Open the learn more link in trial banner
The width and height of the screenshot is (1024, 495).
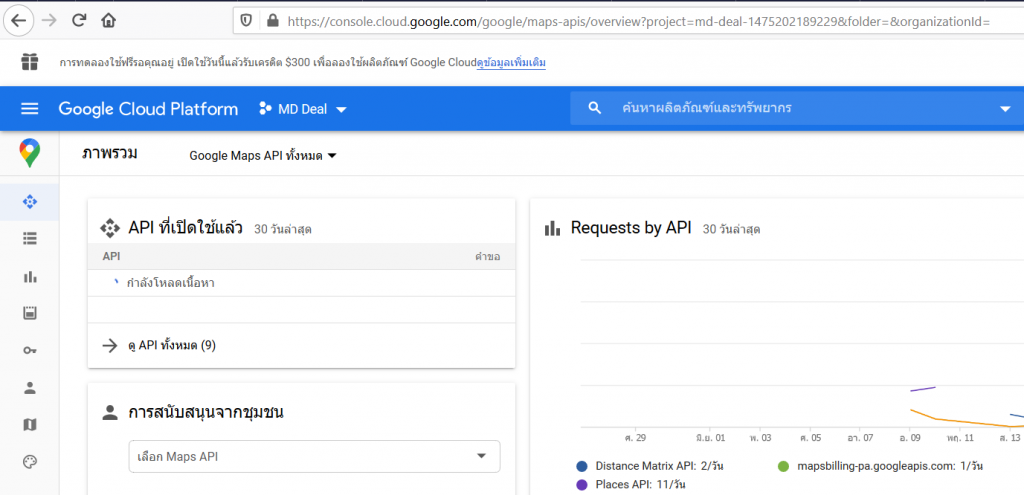[511, 63]
